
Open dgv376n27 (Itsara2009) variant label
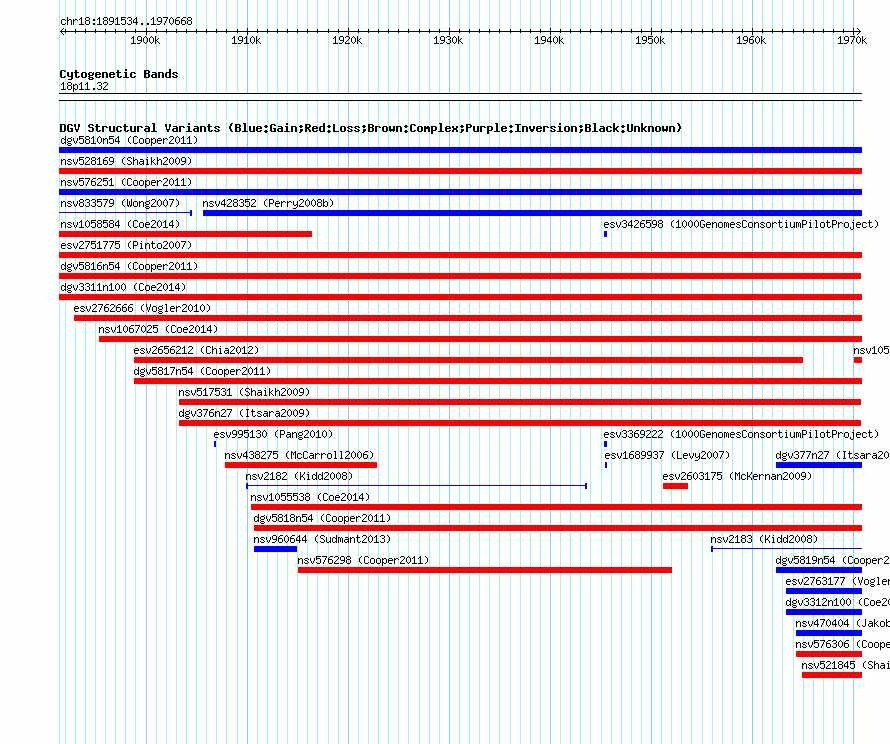[244, 413]
